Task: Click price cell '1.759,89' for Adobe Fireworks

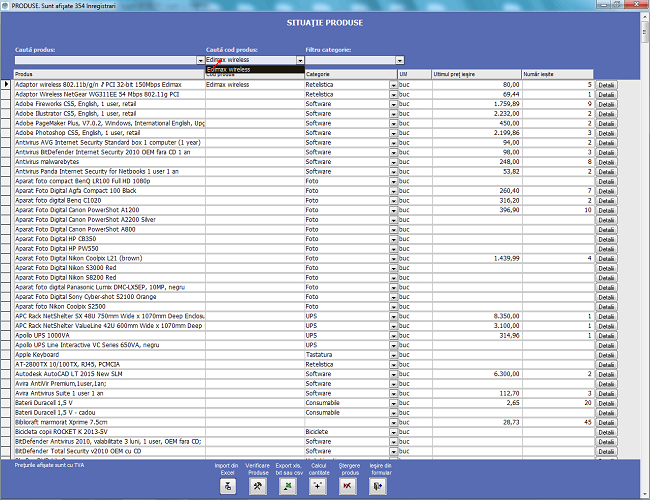Action: (477, 104)
